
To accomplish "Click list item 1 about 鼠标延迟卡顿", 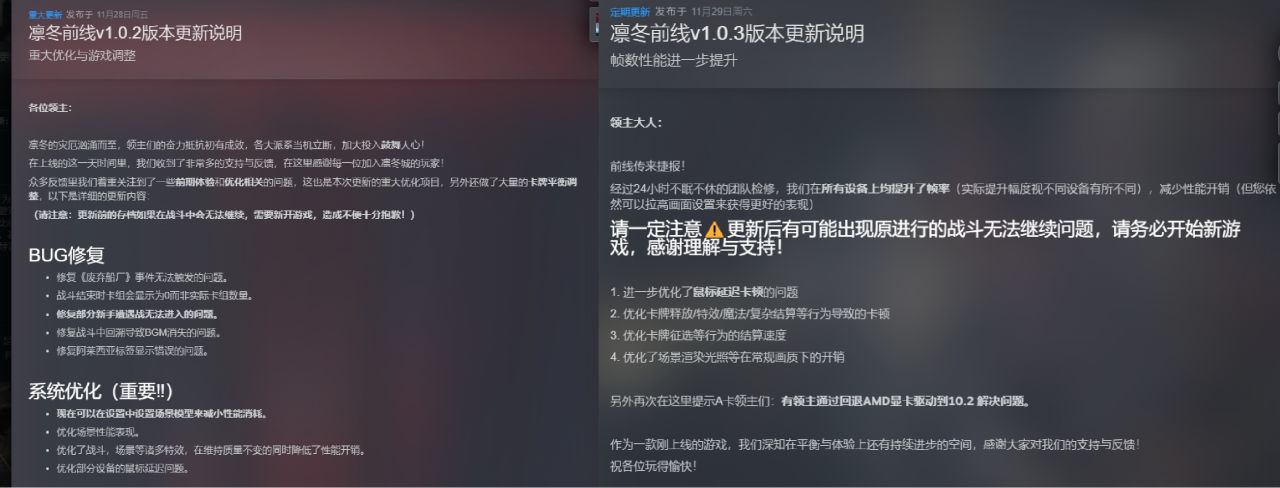I will click(704, 292).
